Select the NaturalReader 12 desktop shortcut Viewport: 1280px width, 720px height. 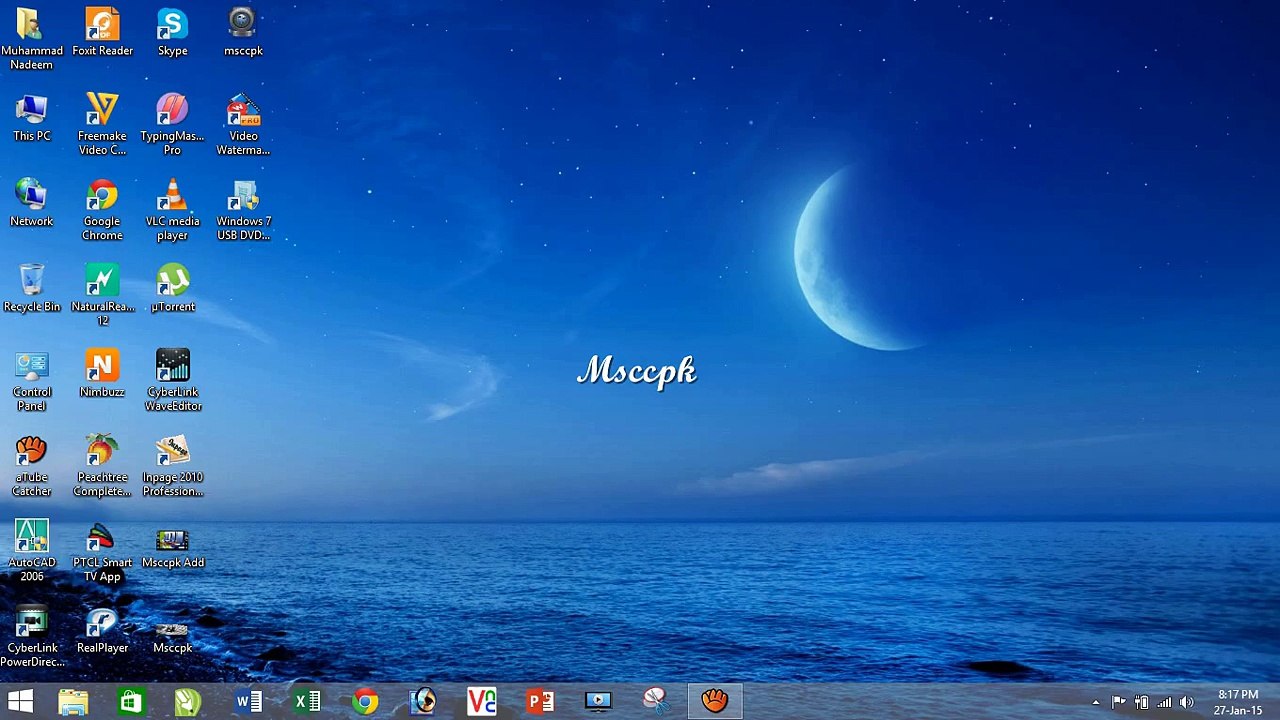tap(102, 295)
